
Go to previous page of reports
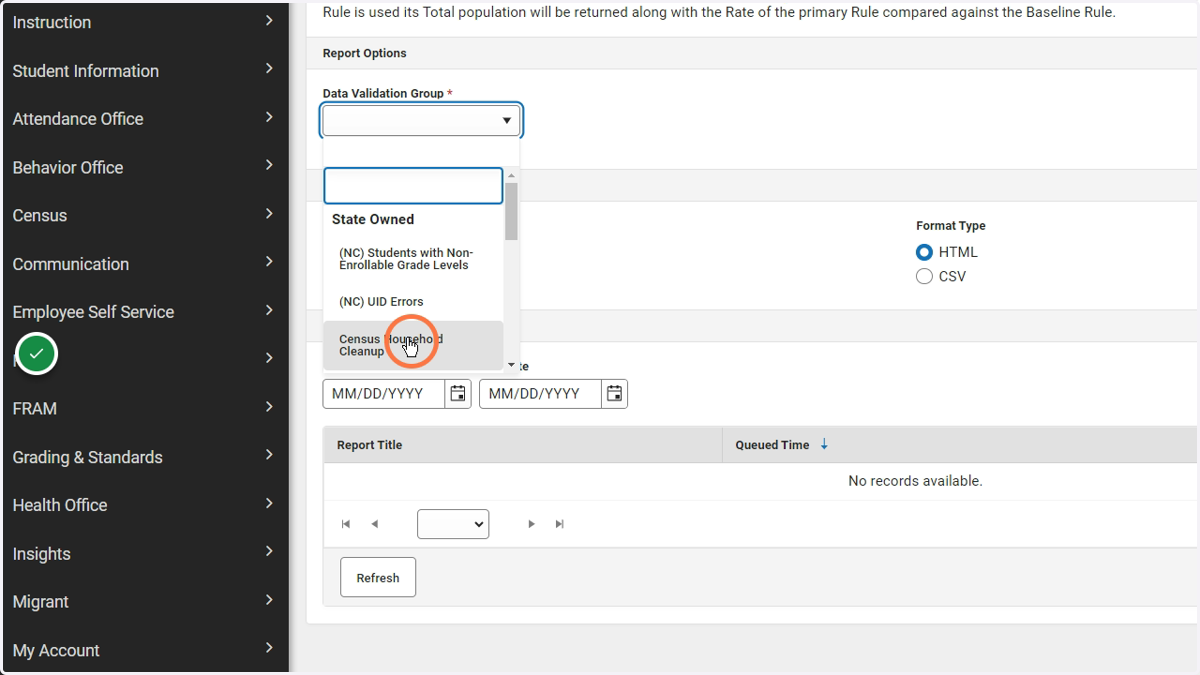375,524
